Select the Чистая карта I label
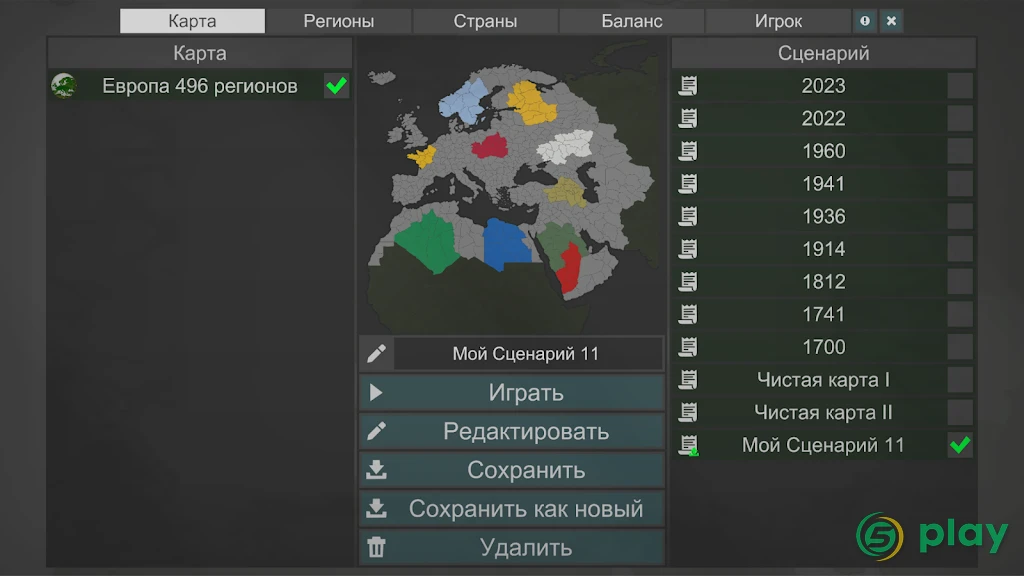Image resolution: width=1024 pixels, height=576 pixels. (x=823, y=379)
